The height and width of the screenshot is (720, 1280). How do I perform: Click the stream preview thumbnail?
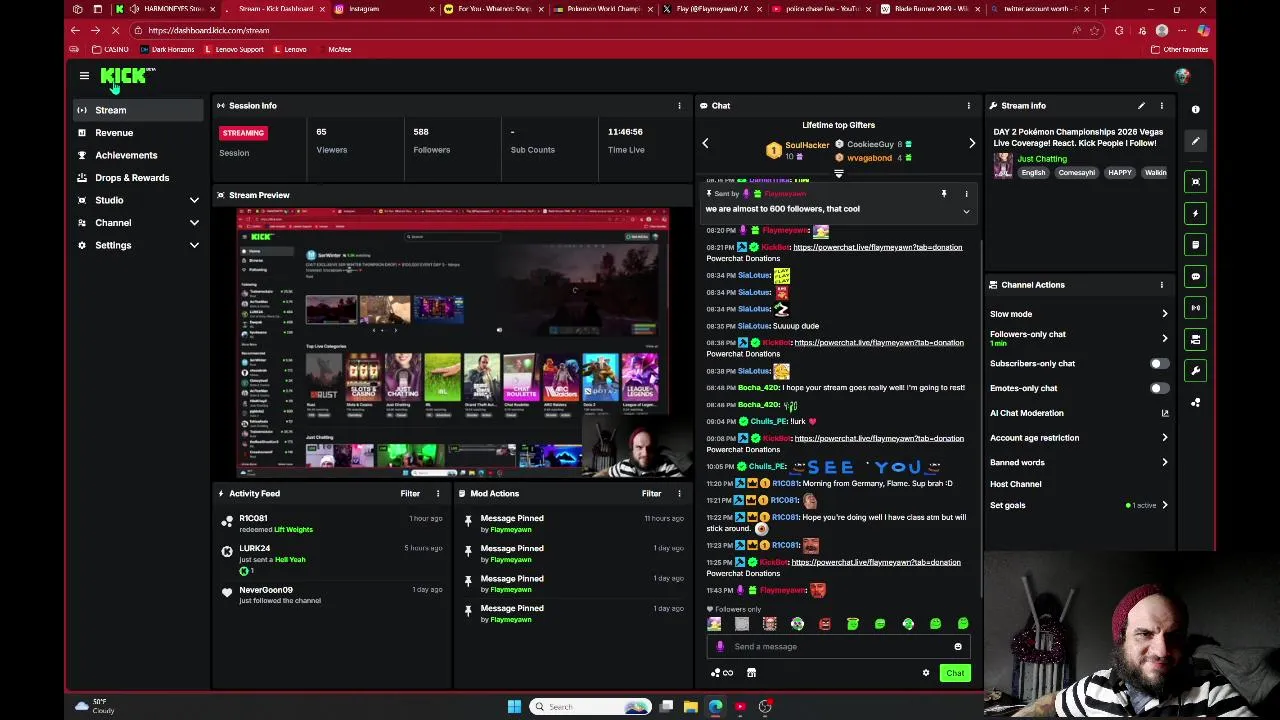click(x=453, y=342)
